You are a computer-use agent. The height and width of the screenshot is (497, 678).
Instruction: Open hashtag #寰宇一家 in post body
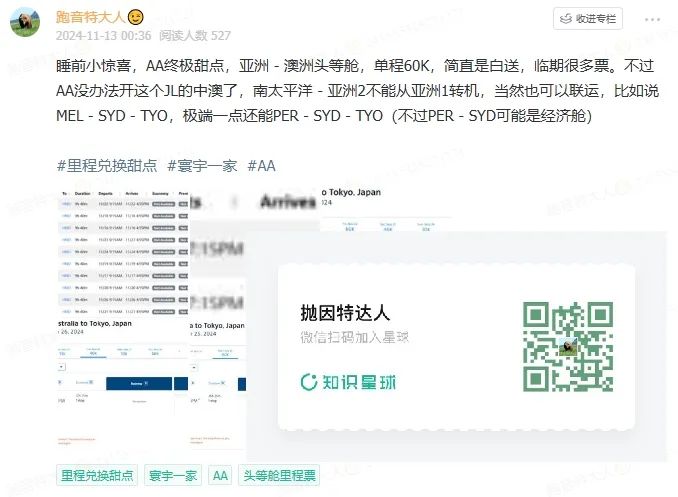pos(202,166)
